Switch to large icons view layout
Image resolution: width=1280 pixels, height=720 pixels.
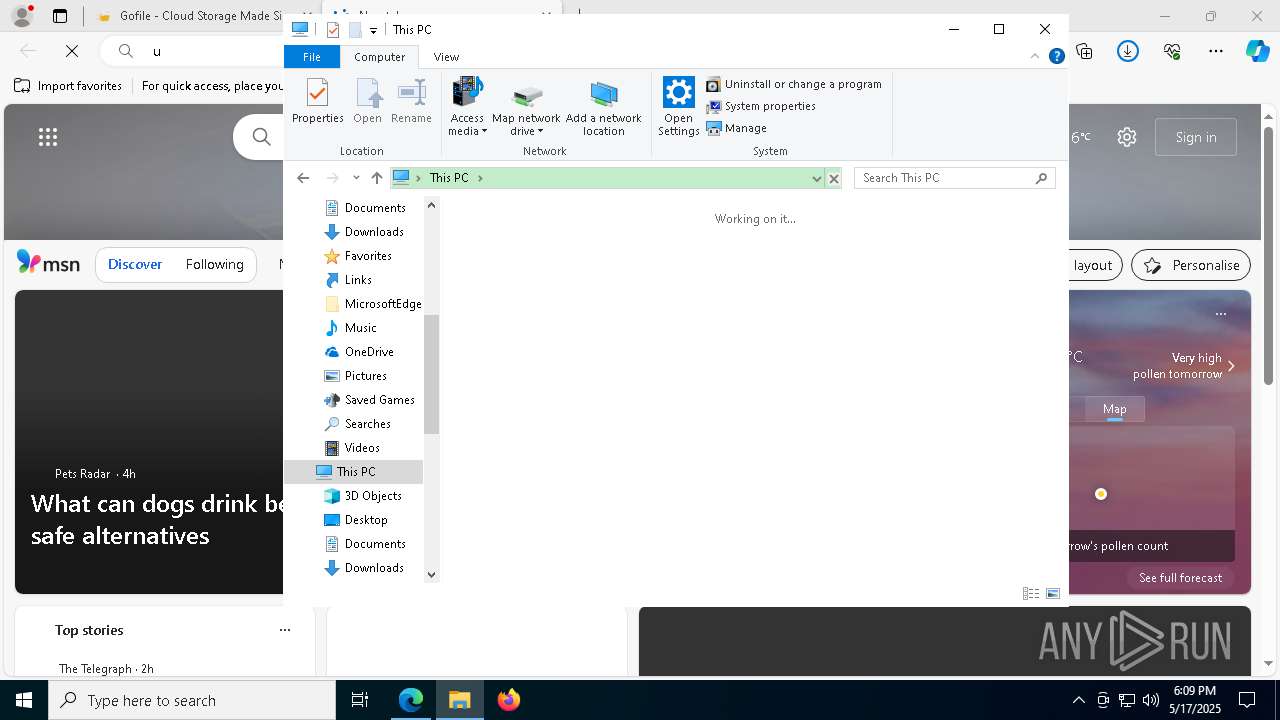1053,593
